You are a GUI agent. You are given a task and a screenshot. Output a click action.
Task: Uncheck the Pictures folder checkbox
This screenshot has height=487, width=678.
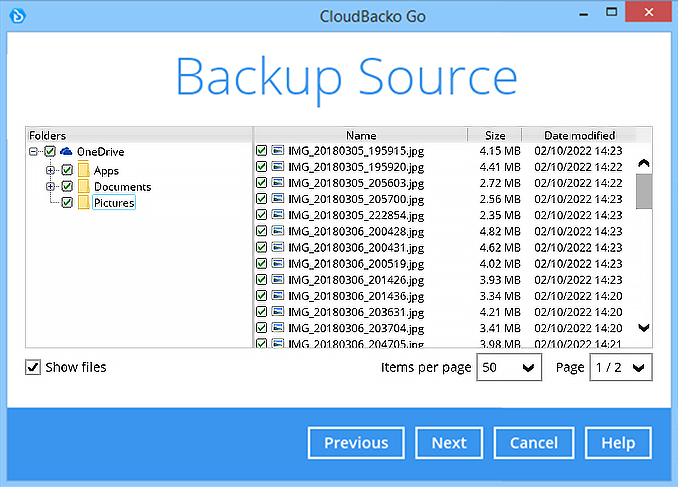[x=67, y=202]
